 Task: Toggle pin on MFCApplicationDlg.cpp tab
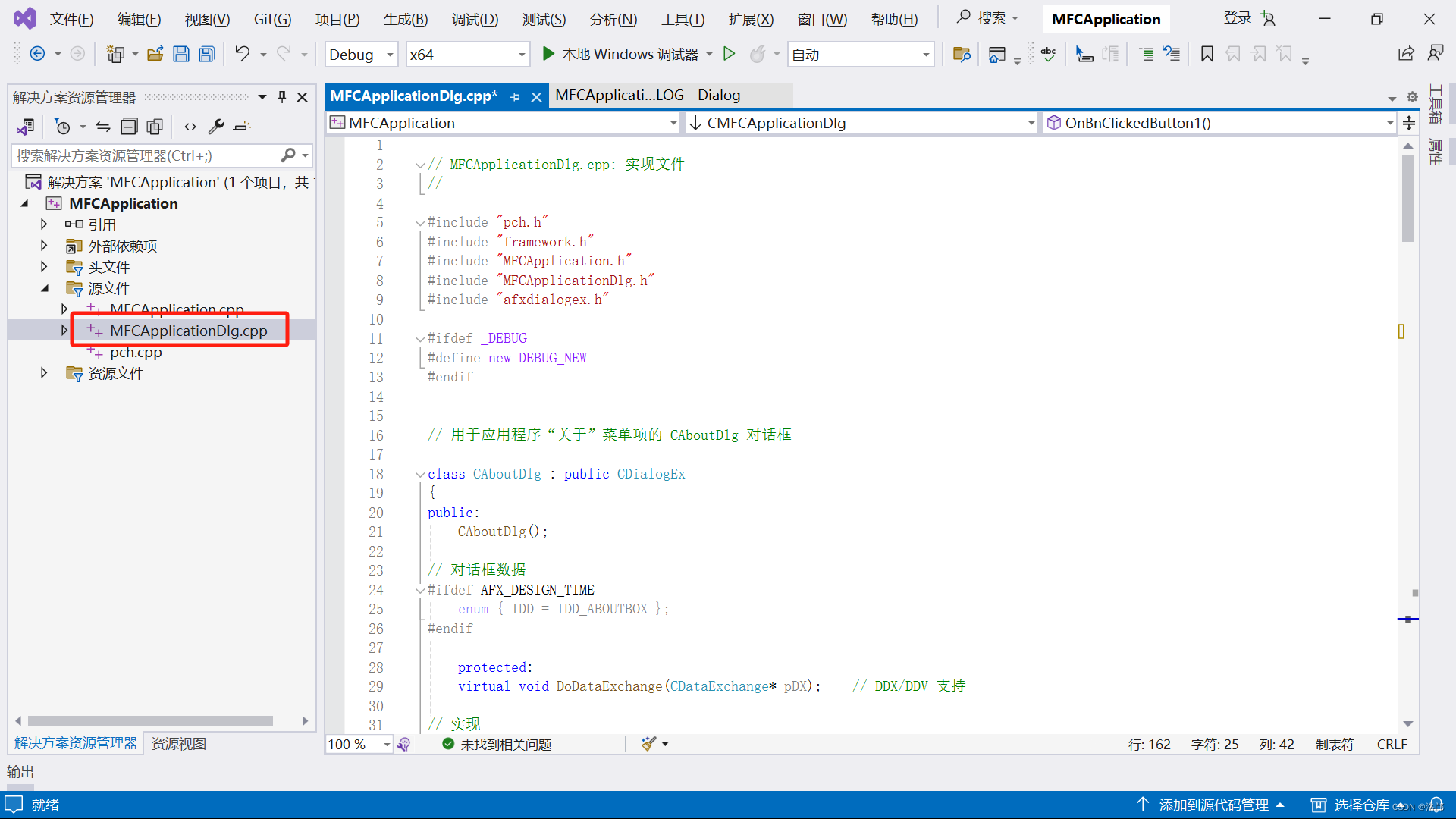[516, 96]
